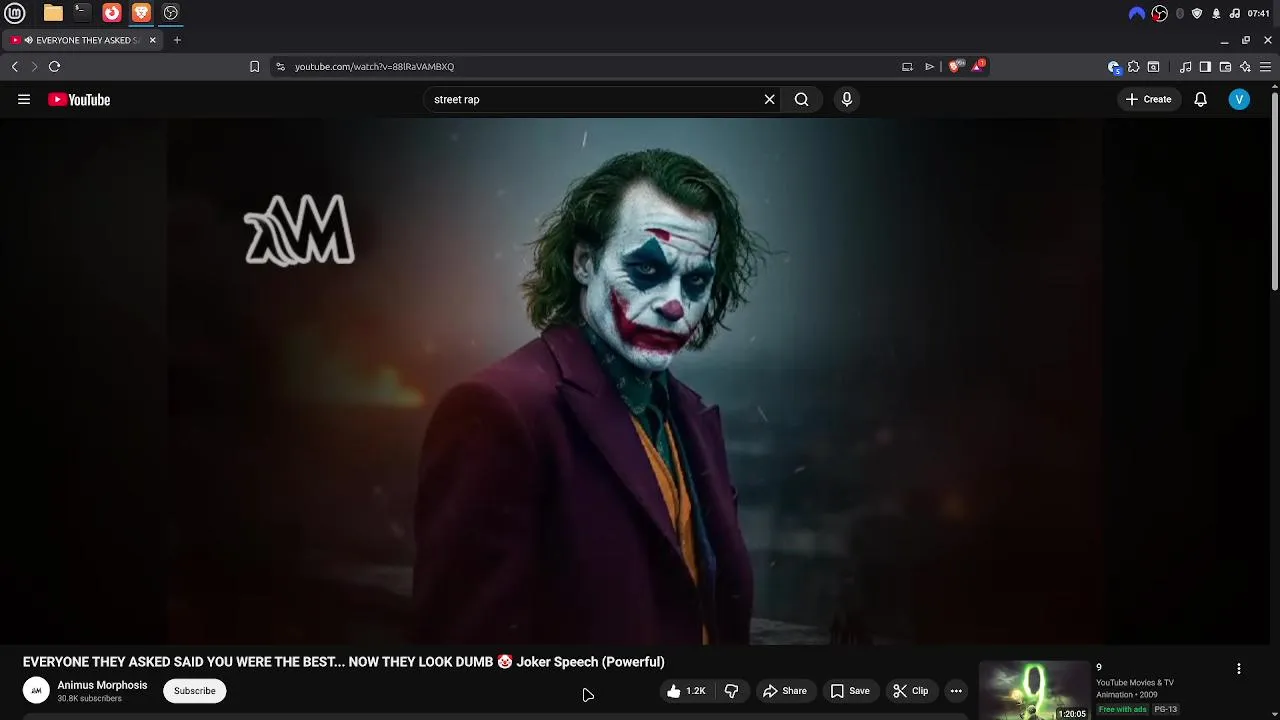
Task: Close the EVERYONE THEY ASKED tab
Action: (152, 40)
